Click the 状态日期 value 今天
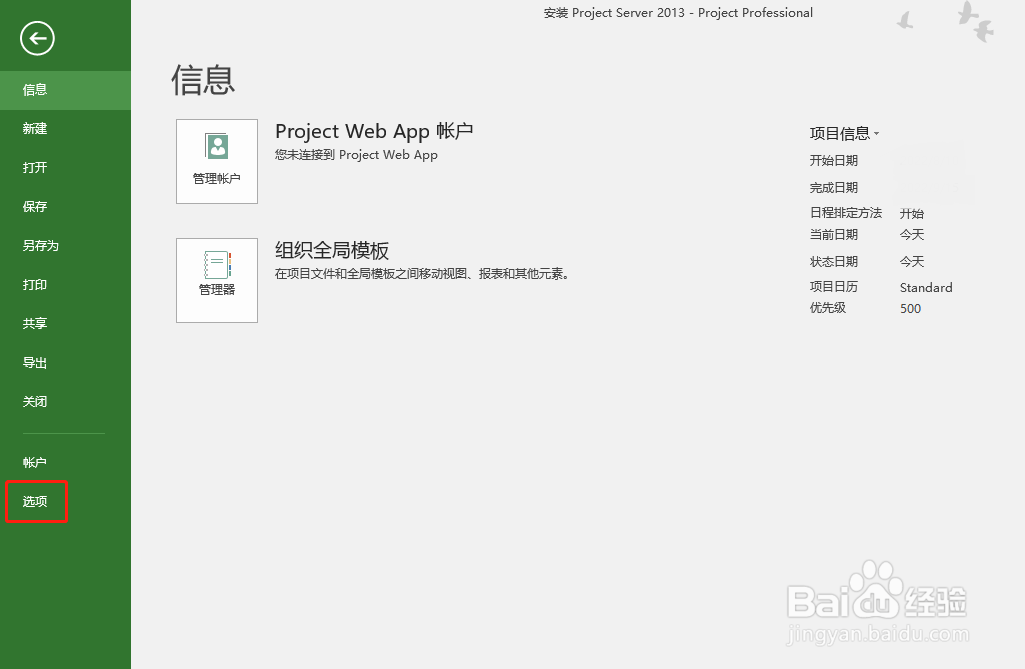This screenshot has width=1025, height=669. pos(911,262)
